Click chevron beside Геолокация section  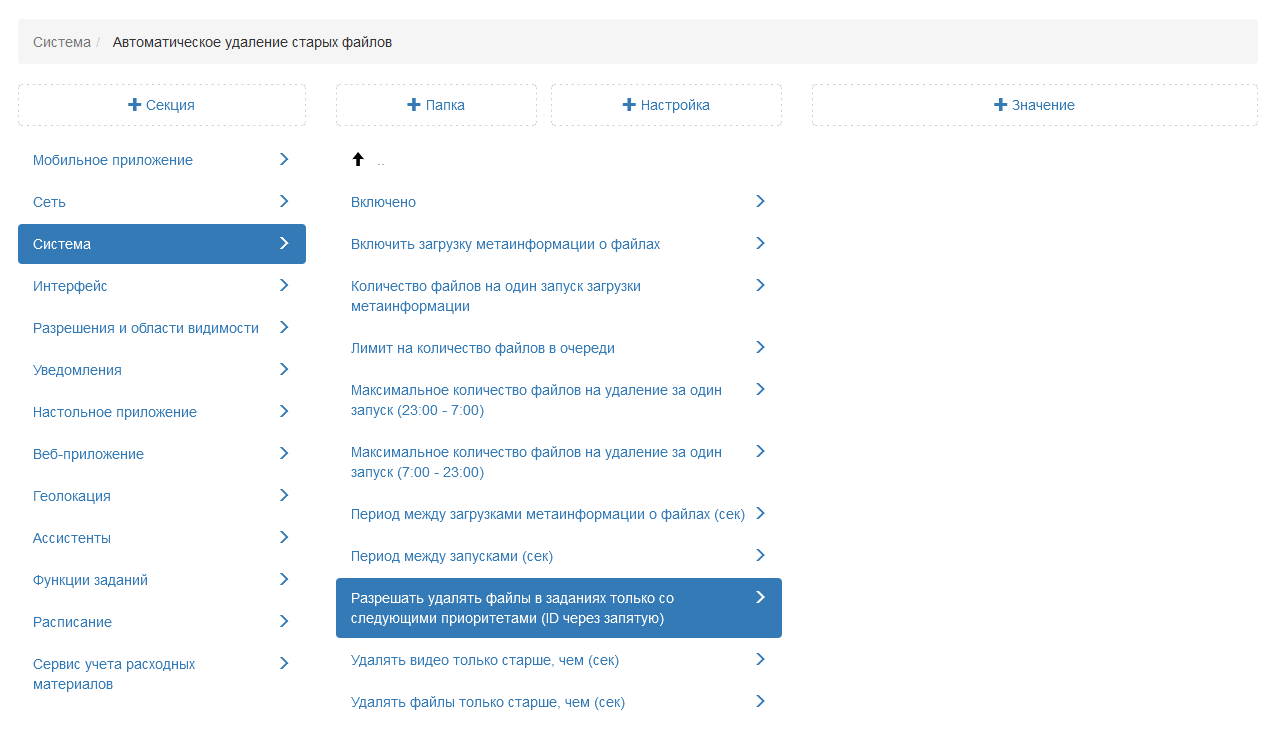[x=284, y=496]
